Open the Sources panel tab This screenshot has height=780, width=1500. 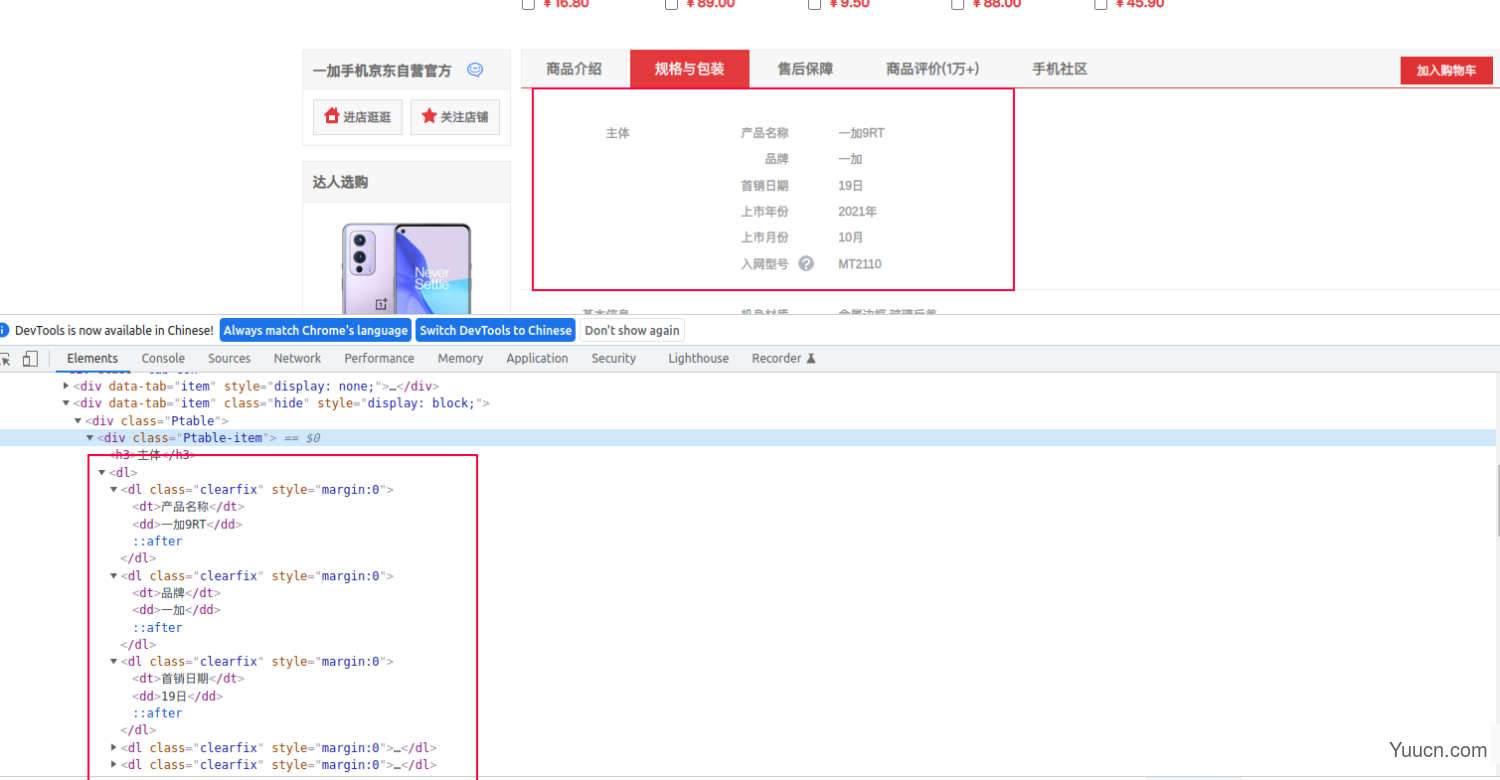pyautogui.click(x=229, y=358)
